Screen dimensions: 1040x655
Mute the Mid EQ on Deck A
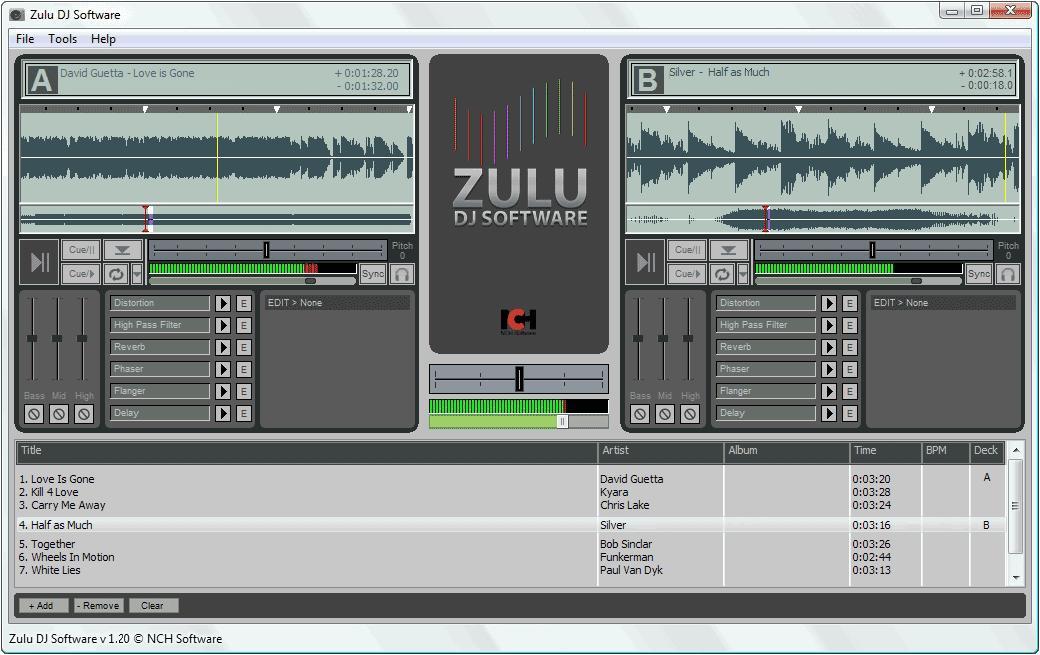(59, 413)
